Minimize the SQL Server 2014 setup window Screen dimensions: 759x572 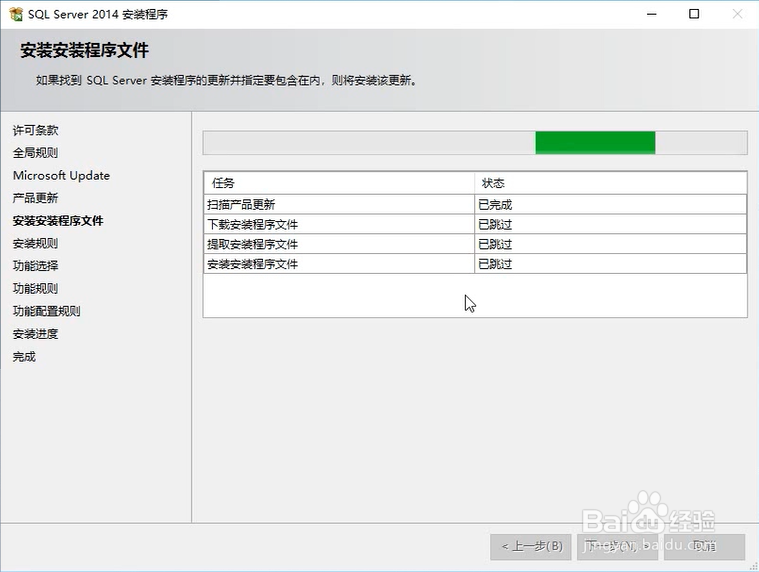click(x=652, y=14)
